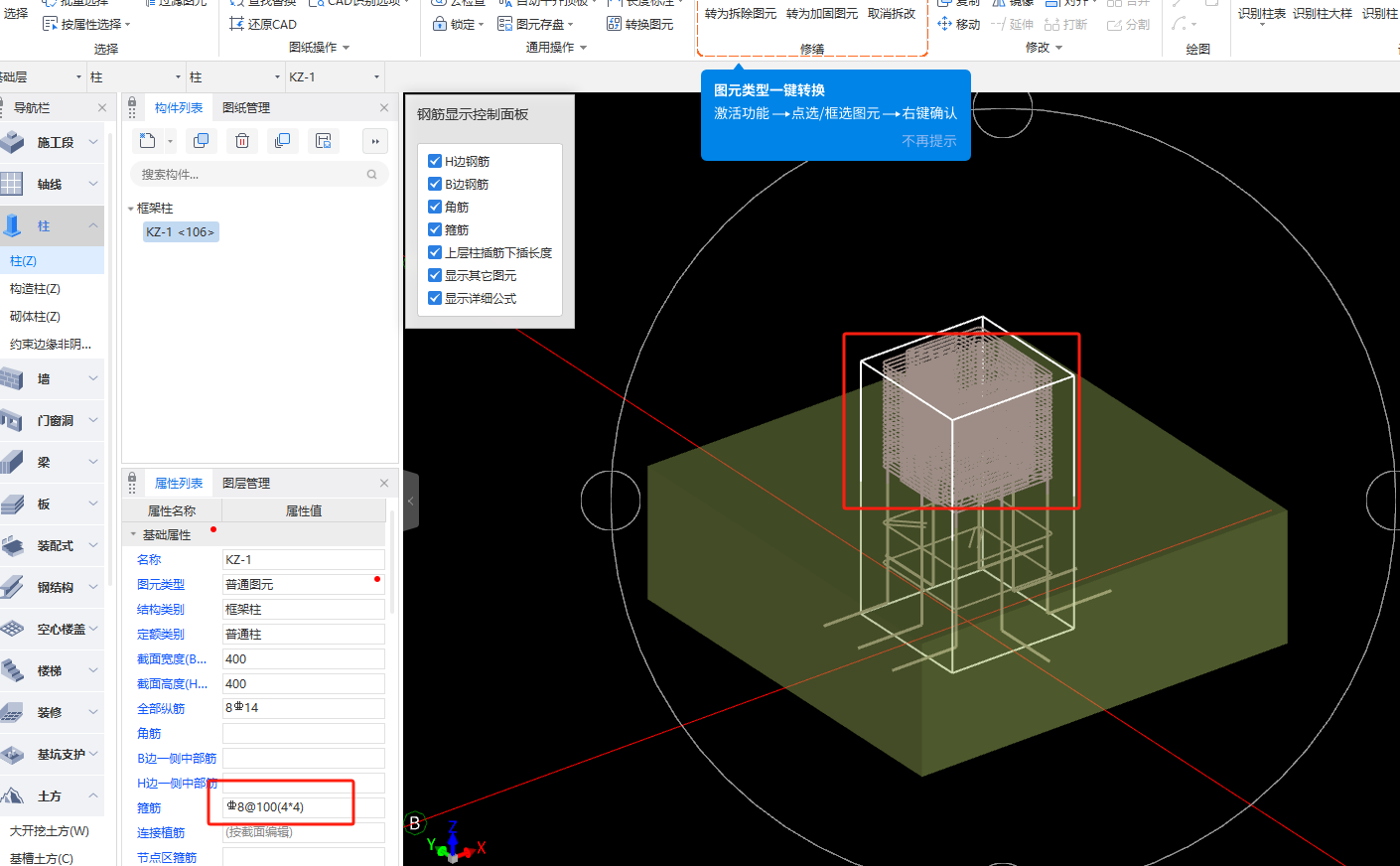Image resolution: width=1400 pixels, height=866 pixels.
Task: Expand the 修改 group dropdown
Action: point(1059,48)
